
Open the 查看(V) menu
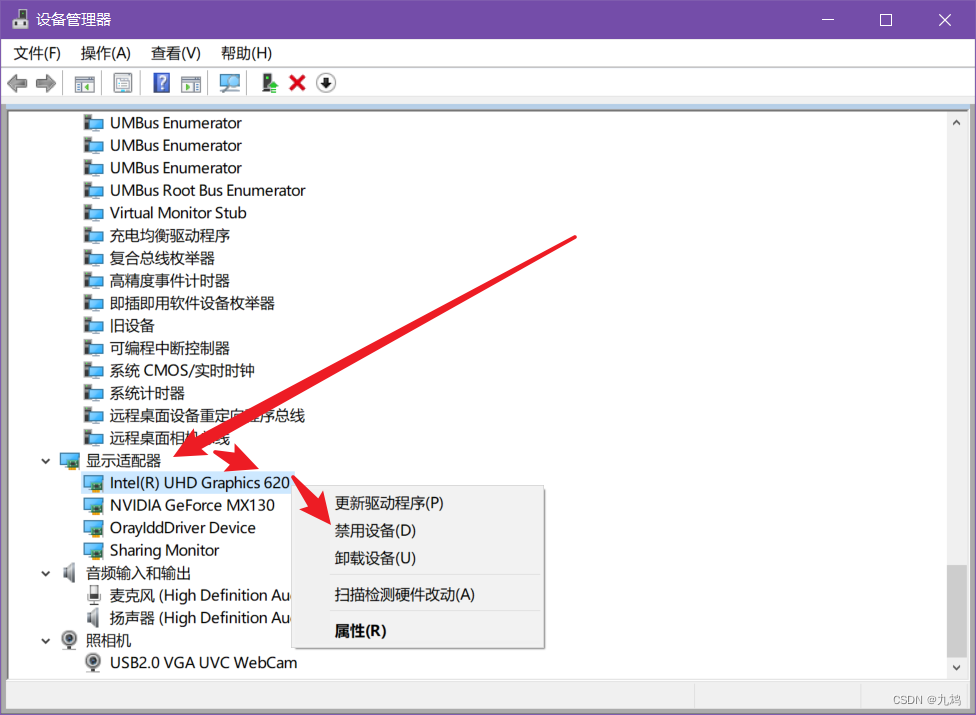click(176, 54)
